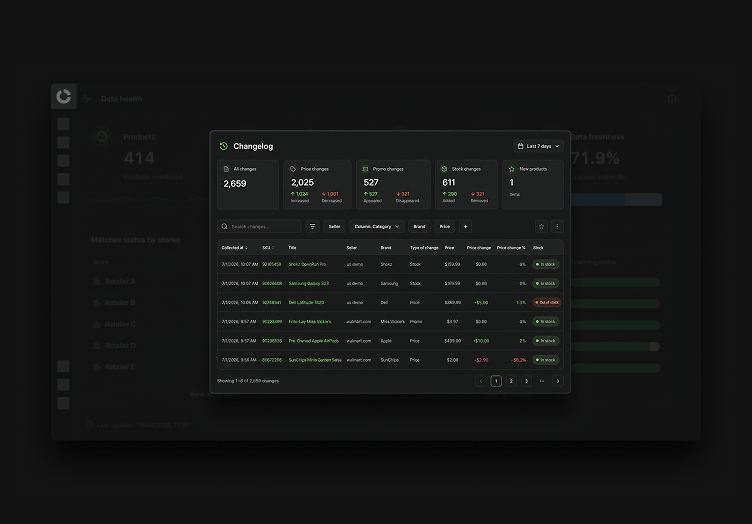This screenshot has width=752, height=524.
Task: Add a filter with the plus button
Action: 465,226
